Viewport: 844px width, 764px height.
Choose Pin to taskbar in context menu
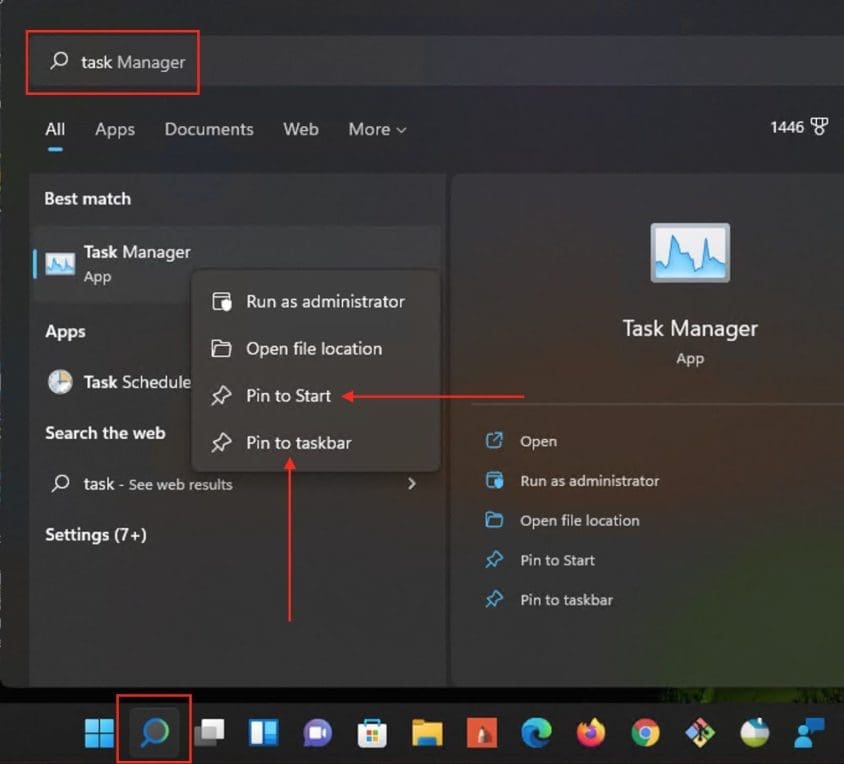pos(298,443)
